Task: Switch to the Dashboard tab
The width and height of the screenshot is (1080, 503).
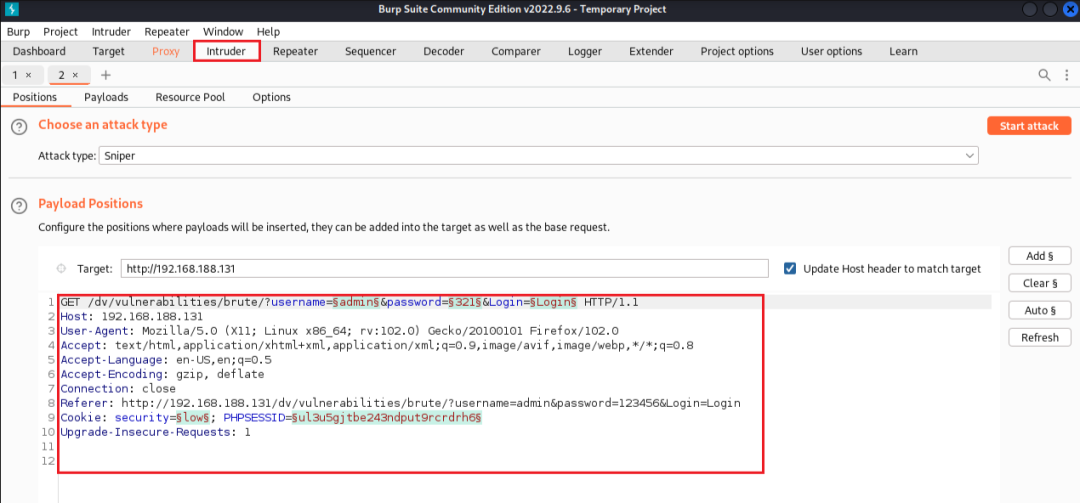Action: pyautogui.click(x=39, y=51)
